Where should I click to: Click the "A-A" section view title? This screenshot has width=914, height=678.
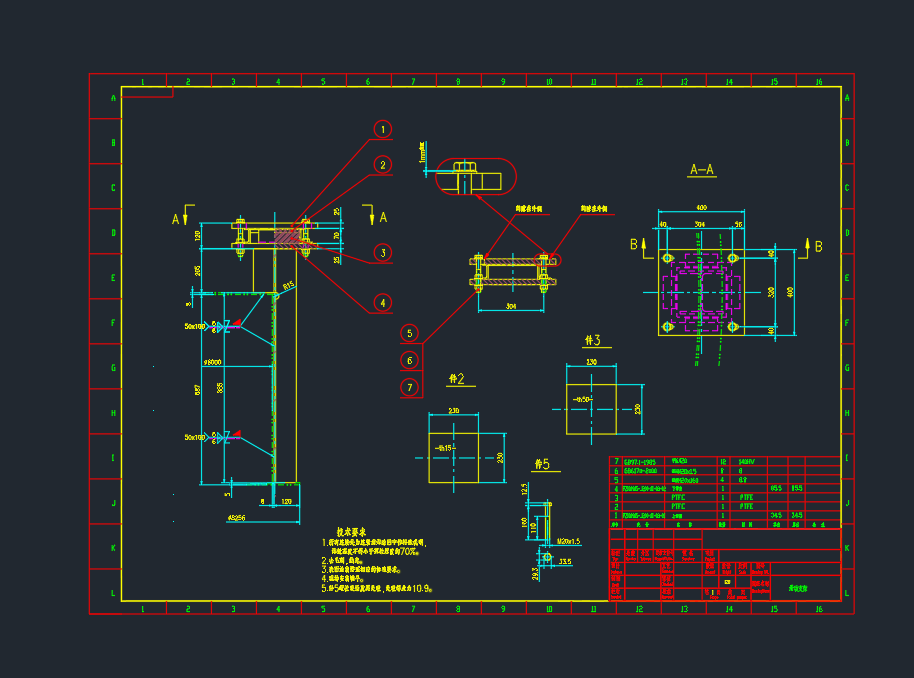[x=701, y=170]
